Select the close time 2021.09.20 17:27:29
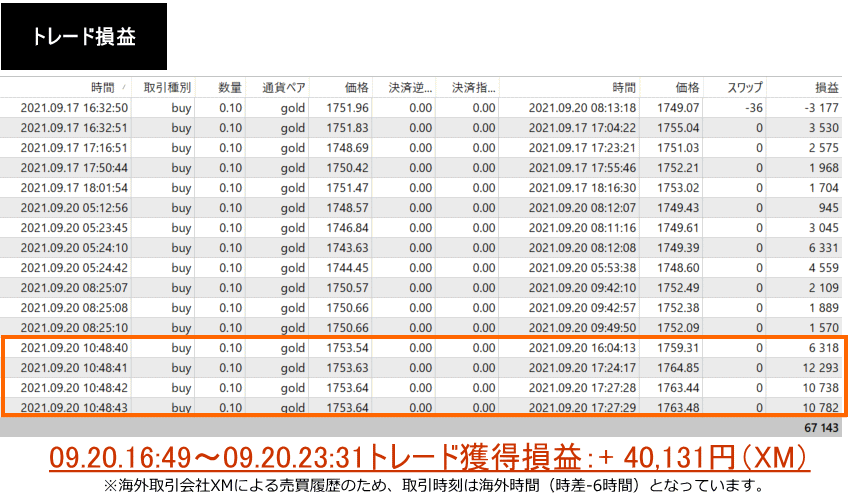 click(x=582, y=407)
